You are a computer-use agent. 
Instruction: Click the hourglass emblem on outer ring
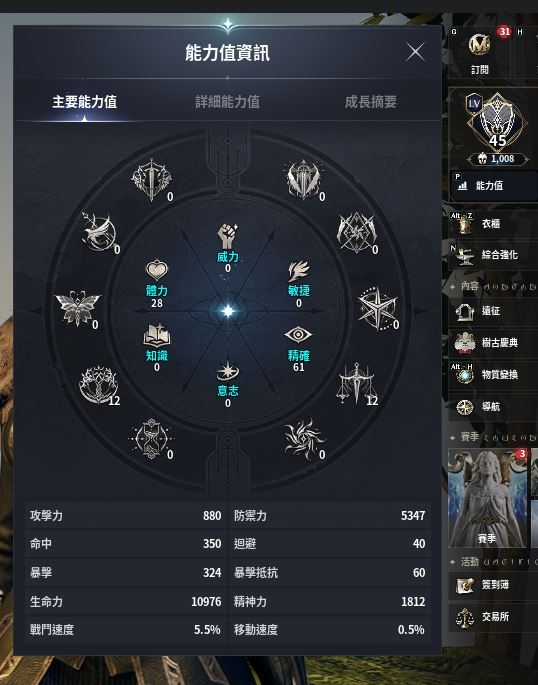pos(151,439)
